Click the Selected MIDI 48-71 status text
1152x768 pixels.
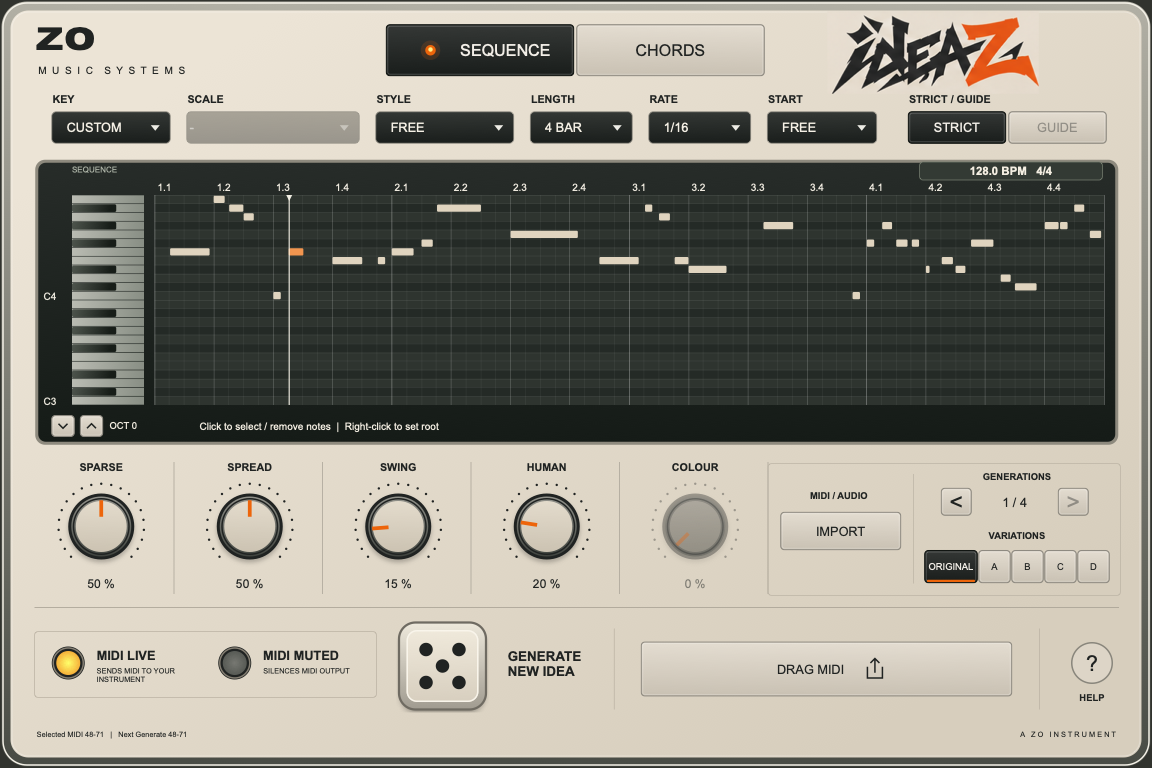71,734
